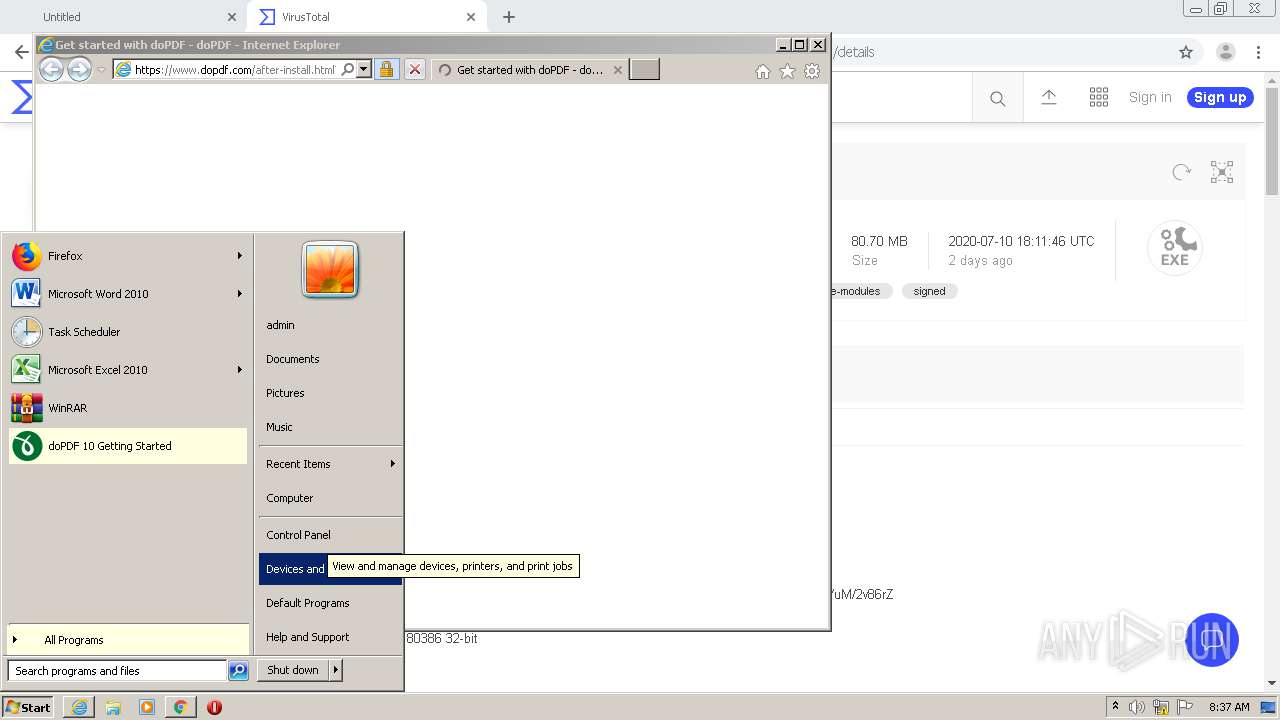1280x720 pixels.
Task: Expand Firefox jump list arrow
Action: click(239, 256)
